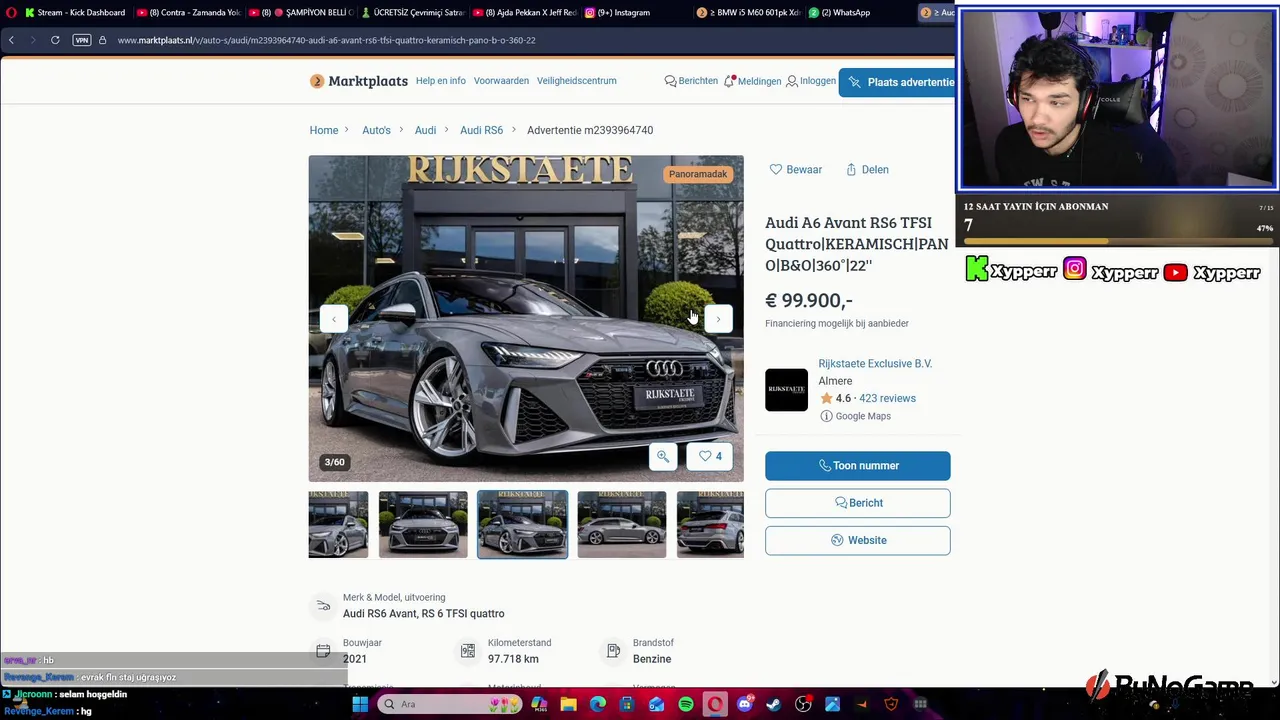The image size is (1280, 720).
Task: Open Microsoft Edge from taskbar
Action: [598, 704]
